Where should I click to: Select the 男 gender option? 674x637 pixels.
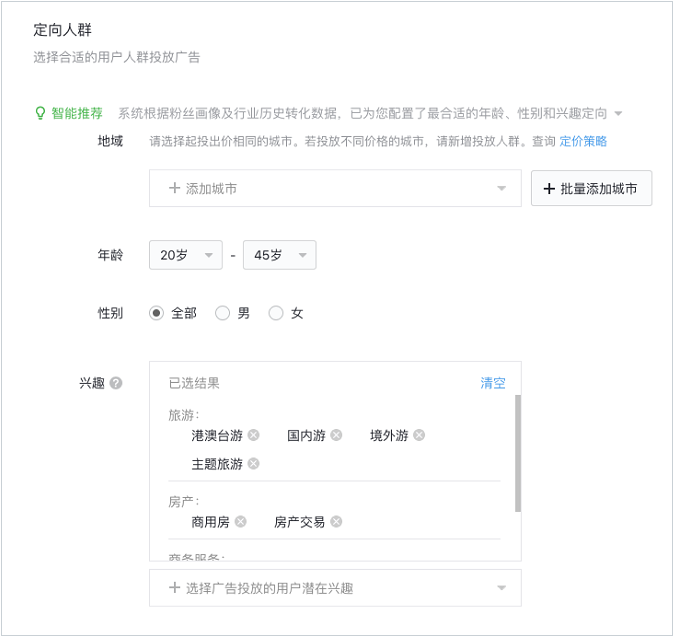point(223,313)
